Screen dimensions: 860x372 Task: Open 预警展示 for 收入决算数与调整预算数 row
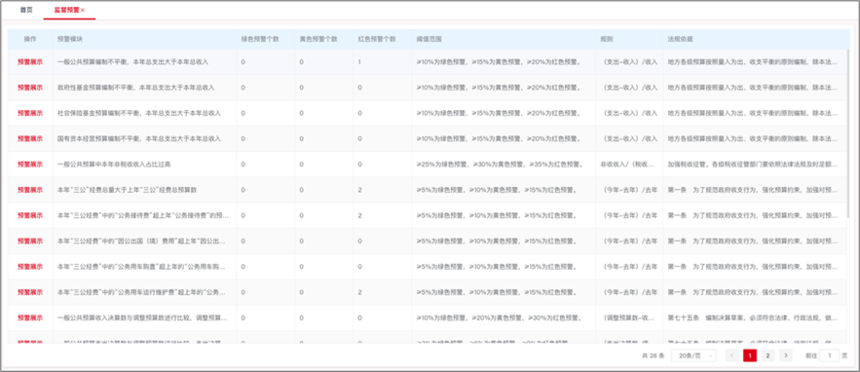[30, 318]
